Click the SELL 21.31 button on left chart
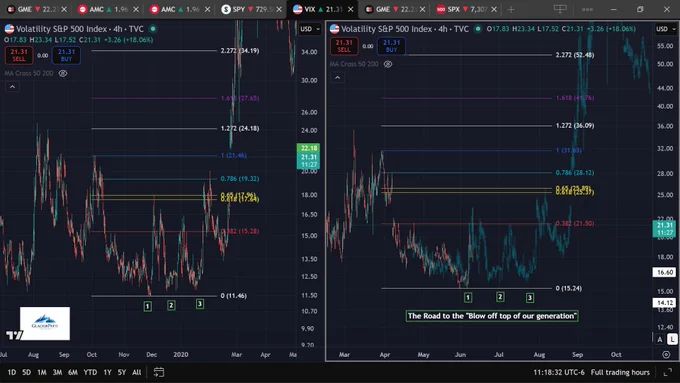Image resolution: width=680 pixels, height=383 pixels. (x=19, y=55)
